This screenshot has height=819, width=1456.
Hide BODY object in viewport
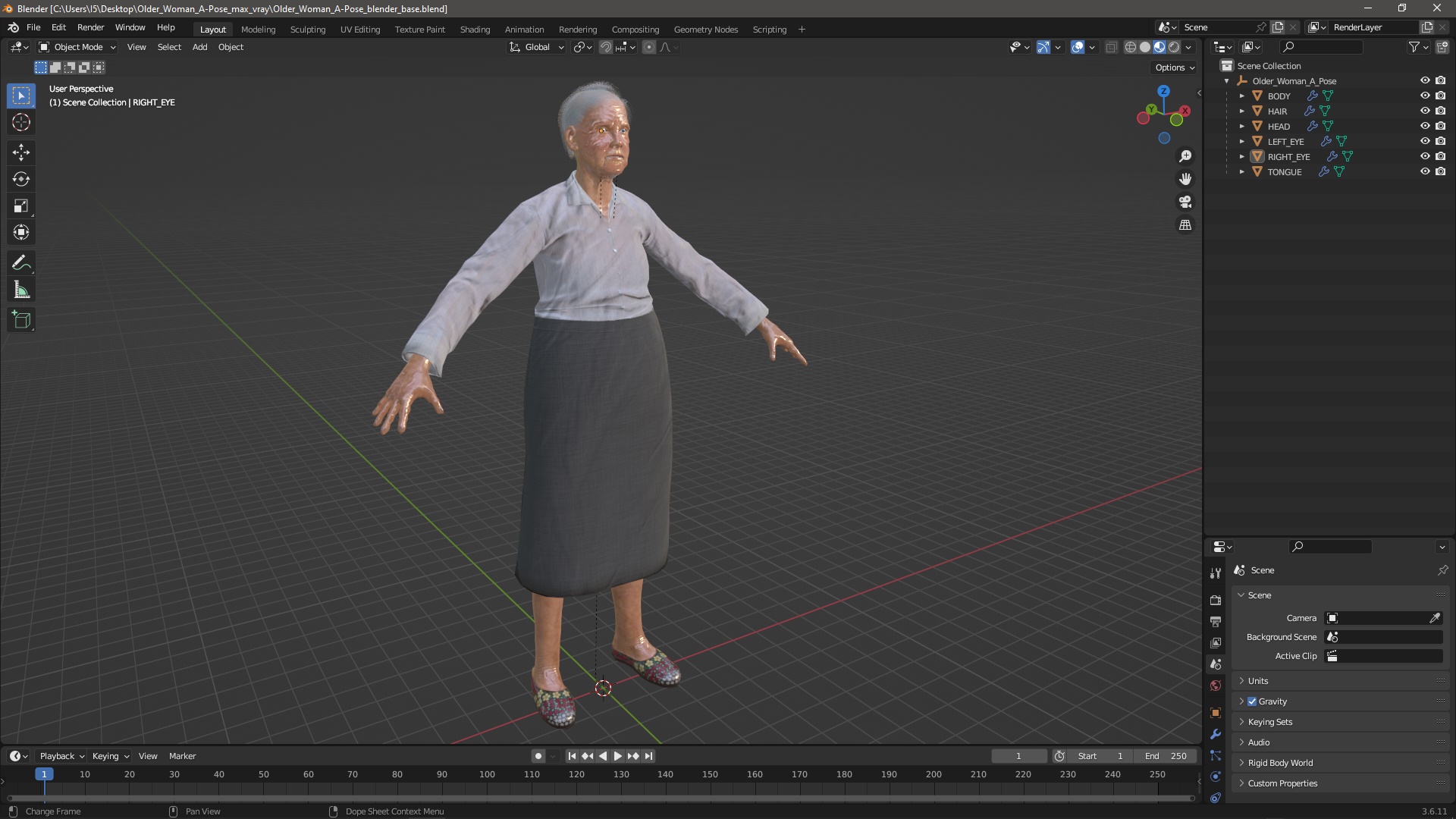1425,96
